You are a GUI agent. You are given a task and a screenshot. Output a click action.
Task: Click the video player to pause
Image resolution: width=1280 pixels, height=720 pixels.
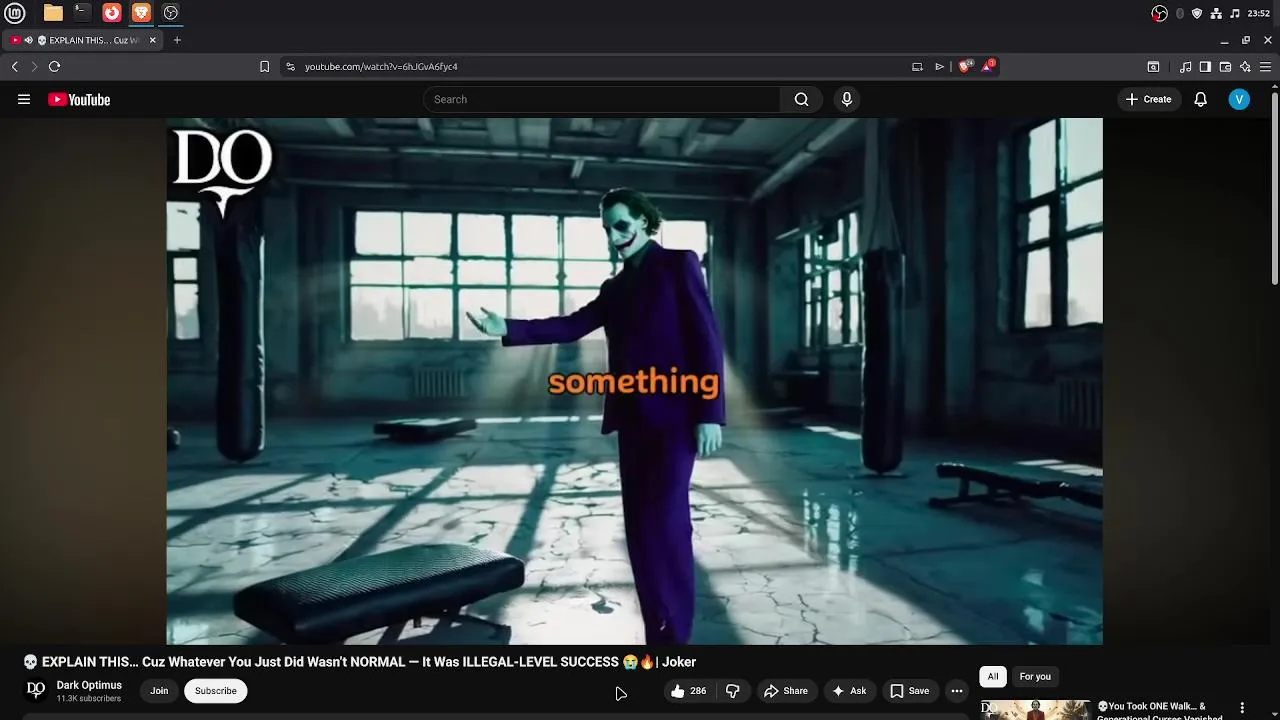634,381
